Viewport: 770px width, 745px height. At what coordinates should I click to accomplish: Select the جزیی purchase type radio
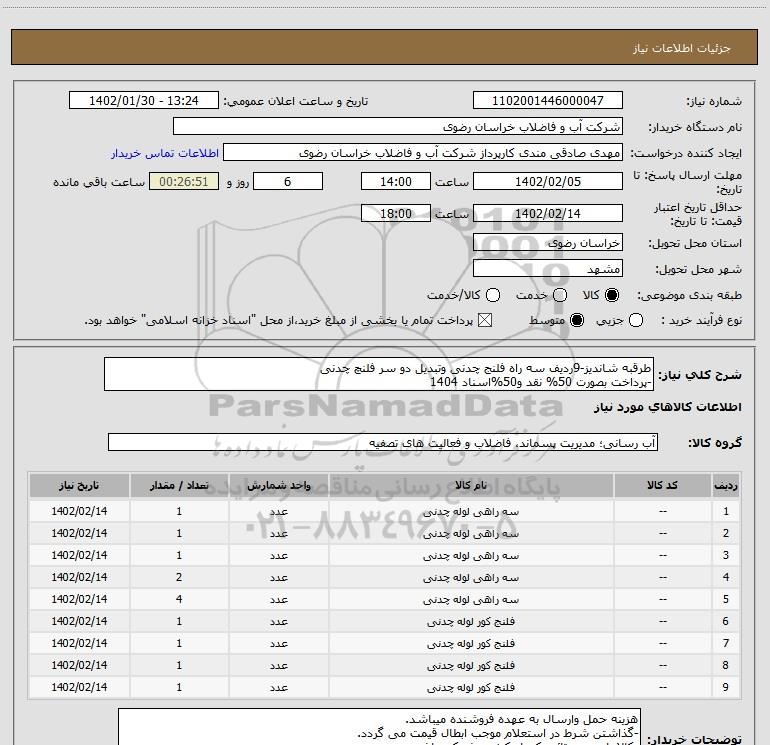[x=635, y=320]
